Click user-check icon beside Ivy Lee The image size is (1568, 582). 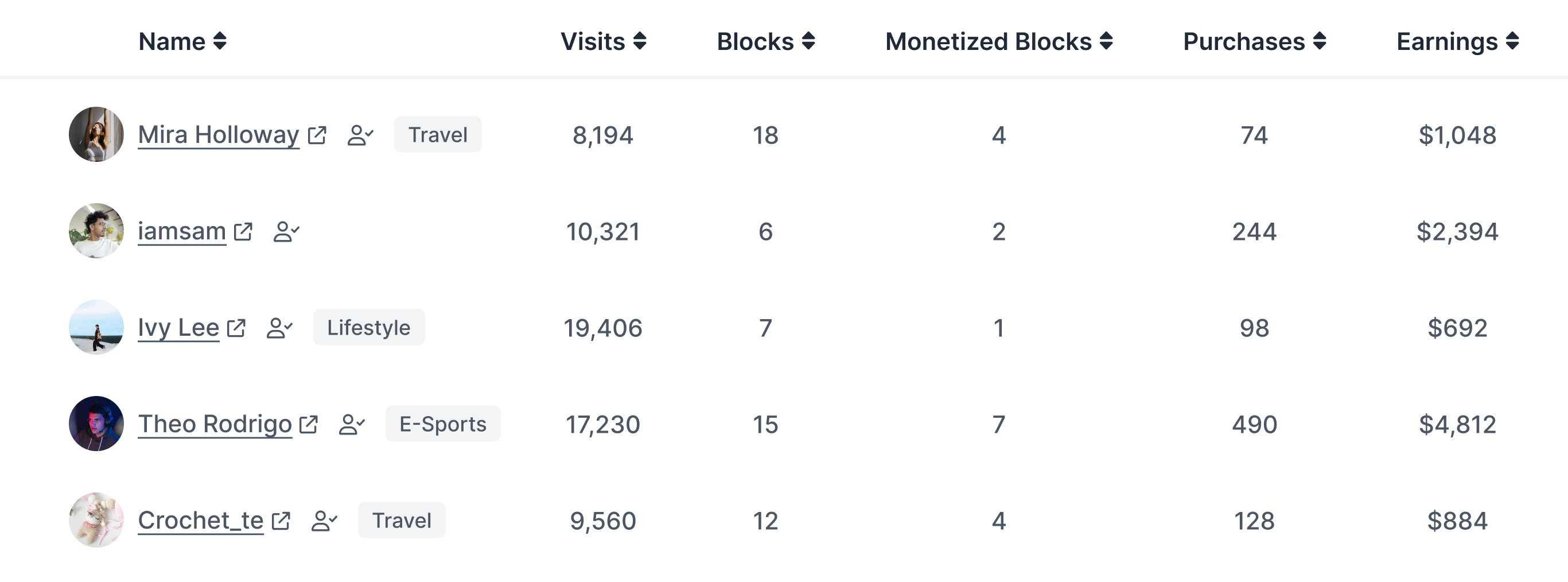pos(279,328)
